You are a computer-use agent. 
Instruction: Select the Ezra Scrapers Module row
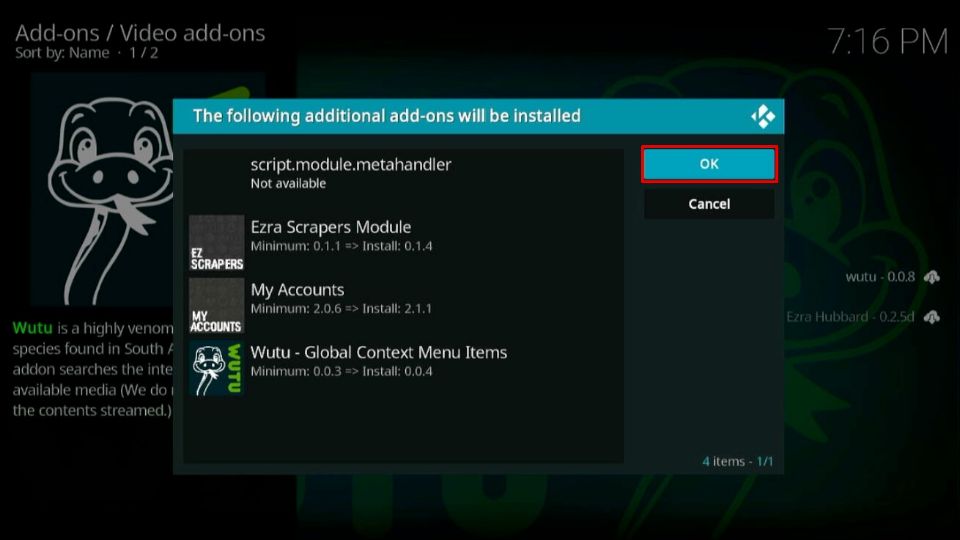coord(403,243)
